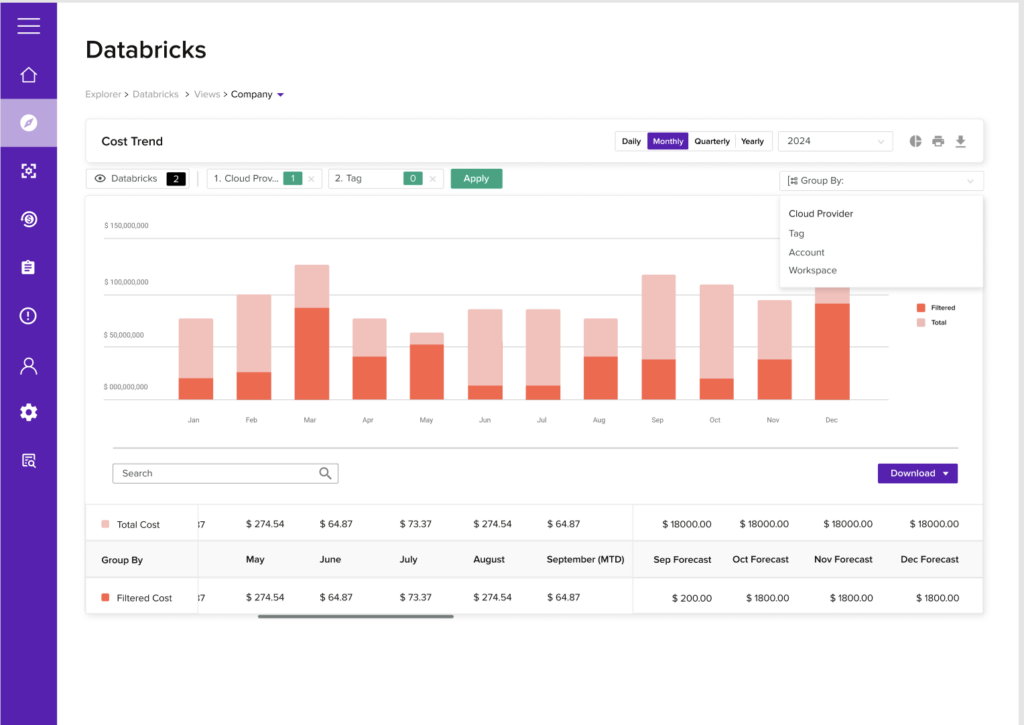Click the December bar in chart
Screen dimensions: 1024x725
point(832,344)
